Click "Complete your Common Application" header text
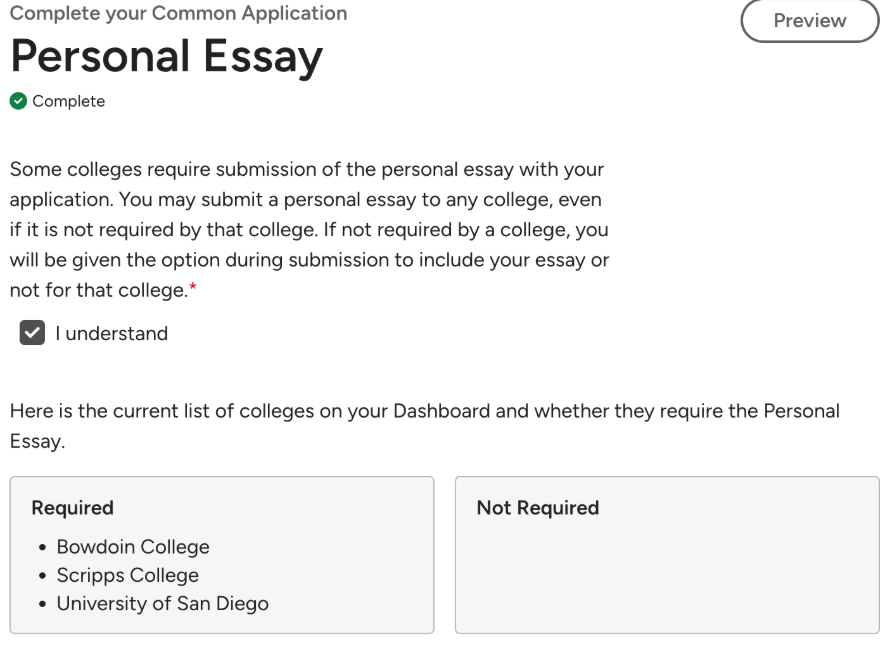This screenshot has height=648, width=894. tap(179, 14)
